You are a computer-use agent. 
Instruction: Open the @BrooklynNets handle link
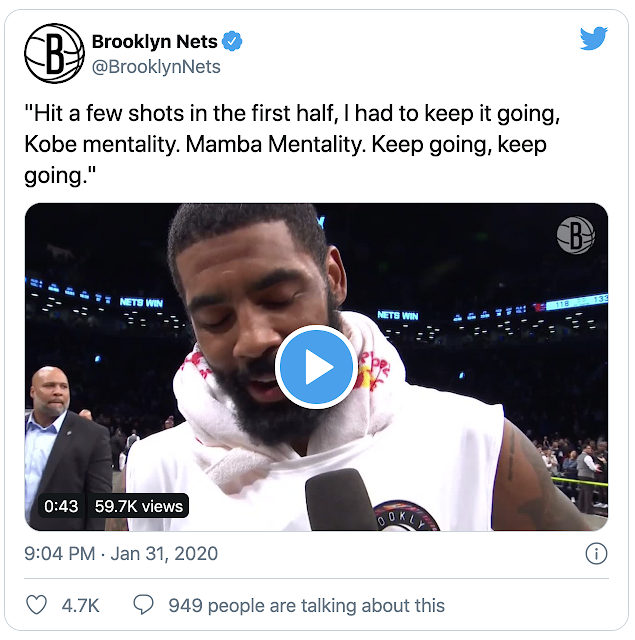tap(156, 67)
